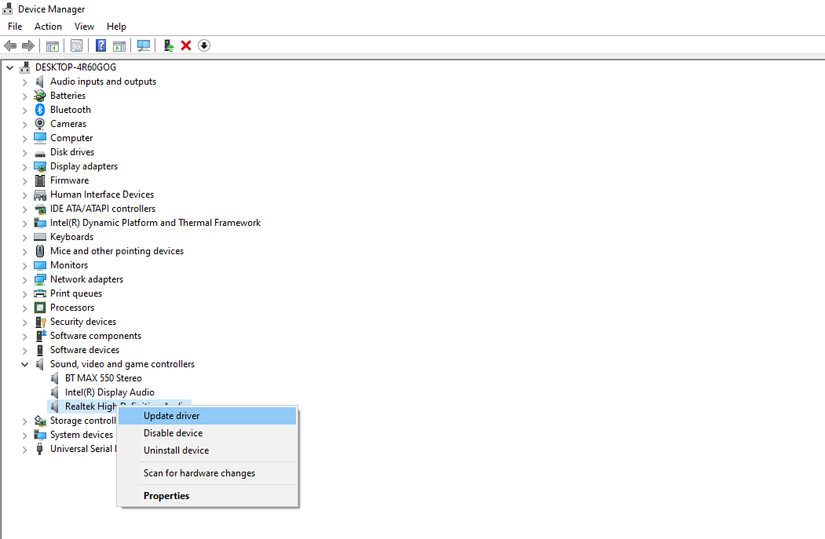Collapse Sound, video and game controllers

(x=24, y=364)
